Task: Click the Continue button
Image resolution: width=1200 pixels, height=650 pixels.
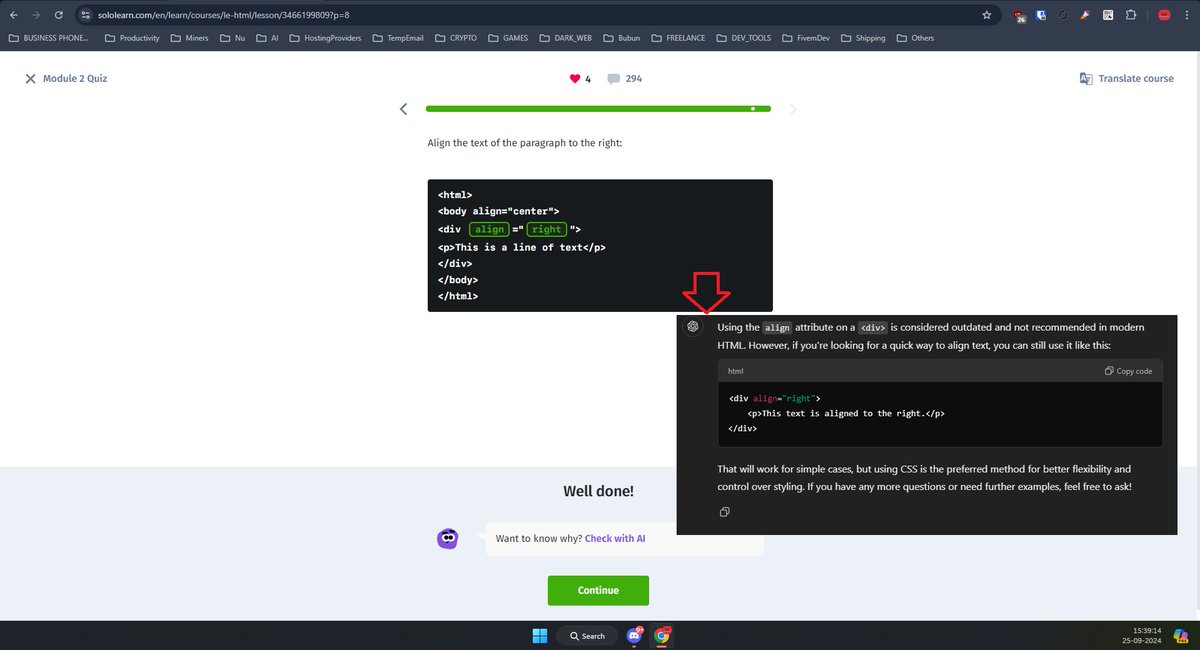Action: coord(598,590)
